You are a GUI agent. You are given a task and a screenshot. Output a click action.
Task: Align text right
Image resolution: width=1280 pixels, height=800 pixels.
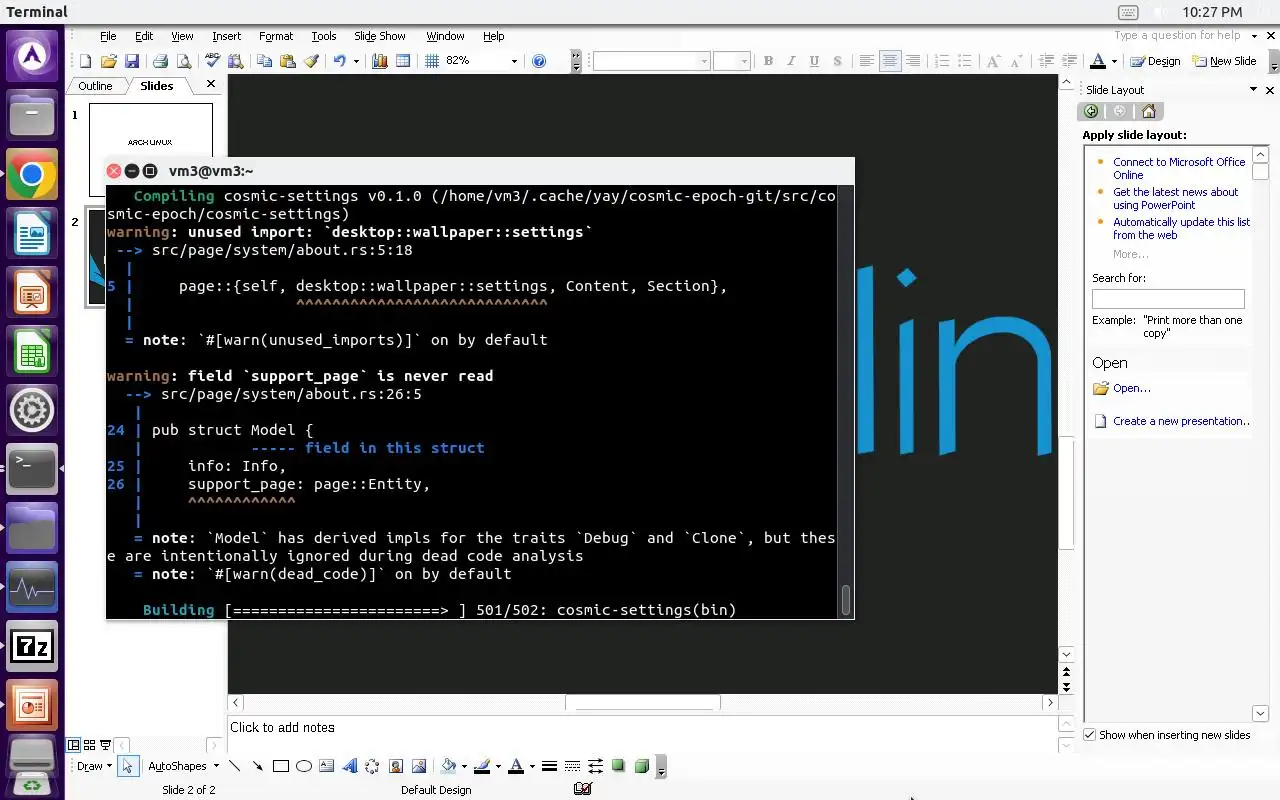[x=912, y=61]
